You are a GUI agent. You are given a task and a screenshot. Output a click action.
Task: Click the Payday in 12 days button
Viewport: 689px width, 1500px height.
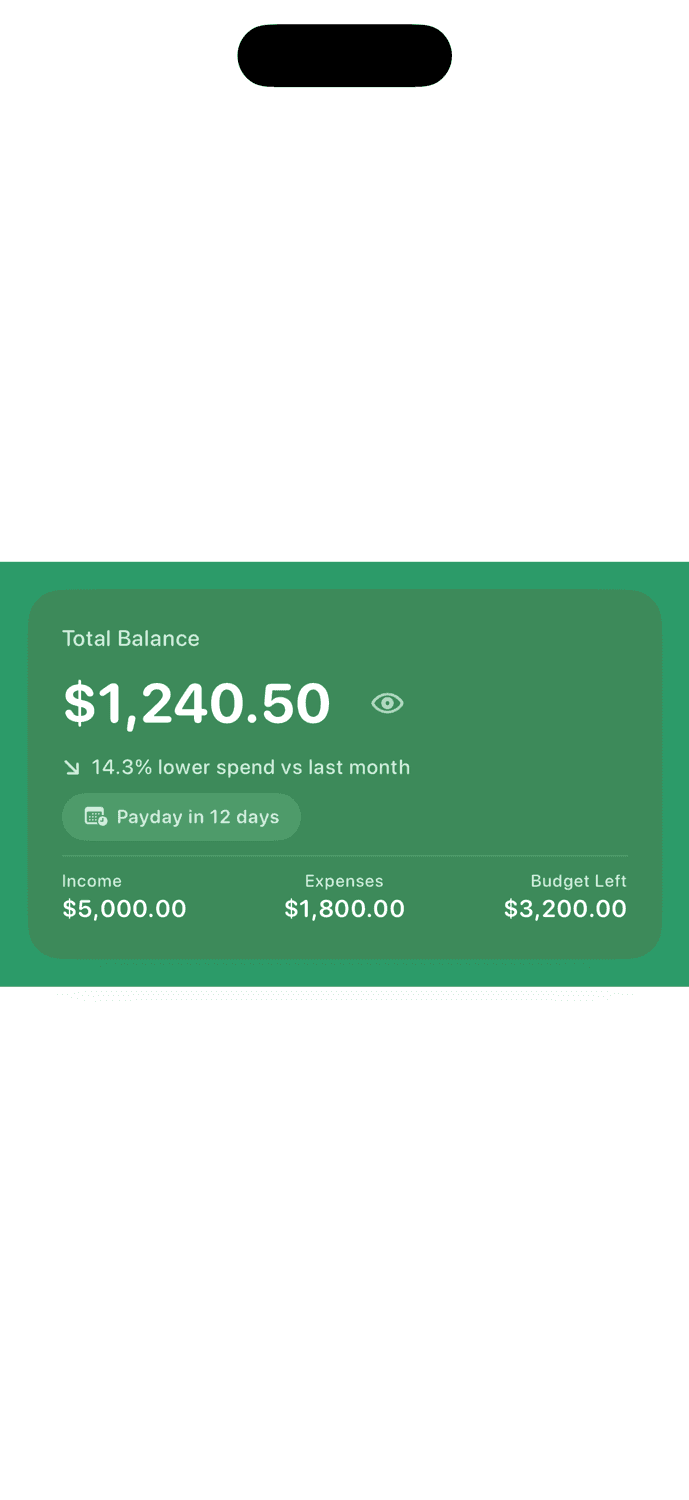click(181, 816)
